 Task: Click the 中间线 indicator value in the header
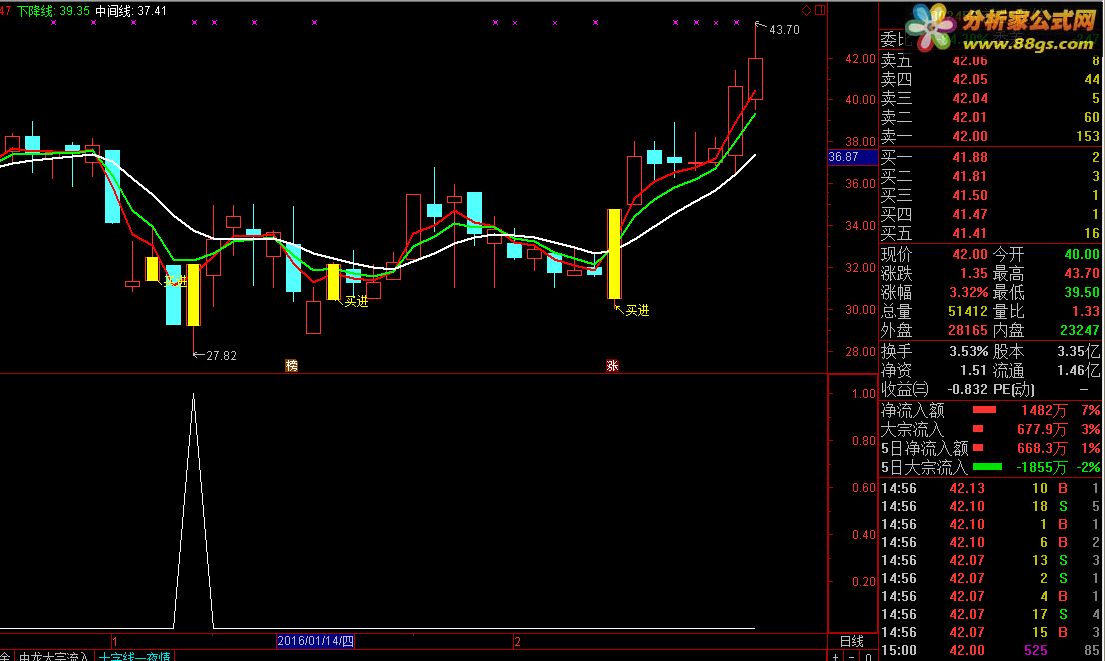coord(130,11)
